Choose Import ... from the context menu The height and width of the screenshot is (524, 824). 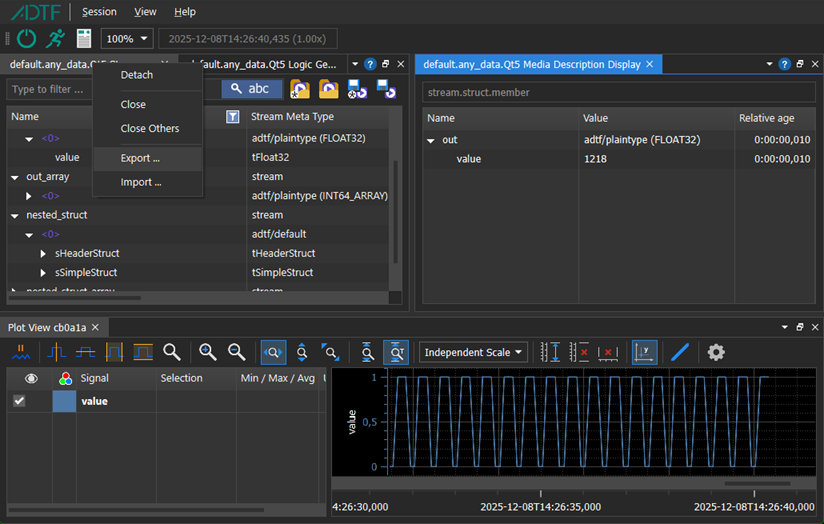(148, 182)
